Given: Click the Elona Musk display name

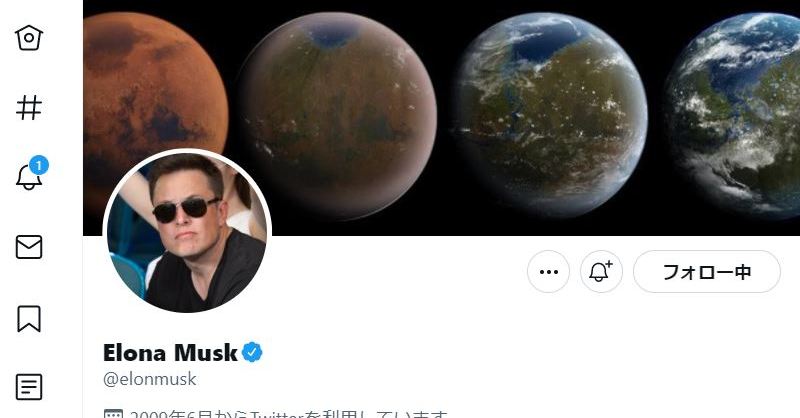Looking at the screenshot, I should pos(170,353).
